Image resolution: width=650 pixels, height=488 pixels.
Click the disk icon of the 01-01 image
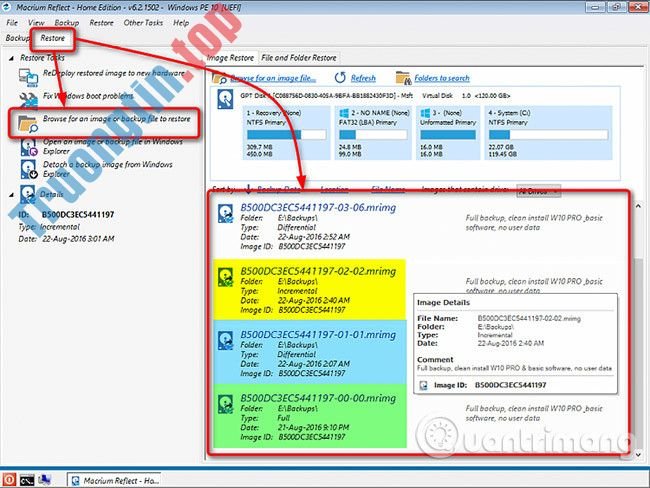pos(226,340)
